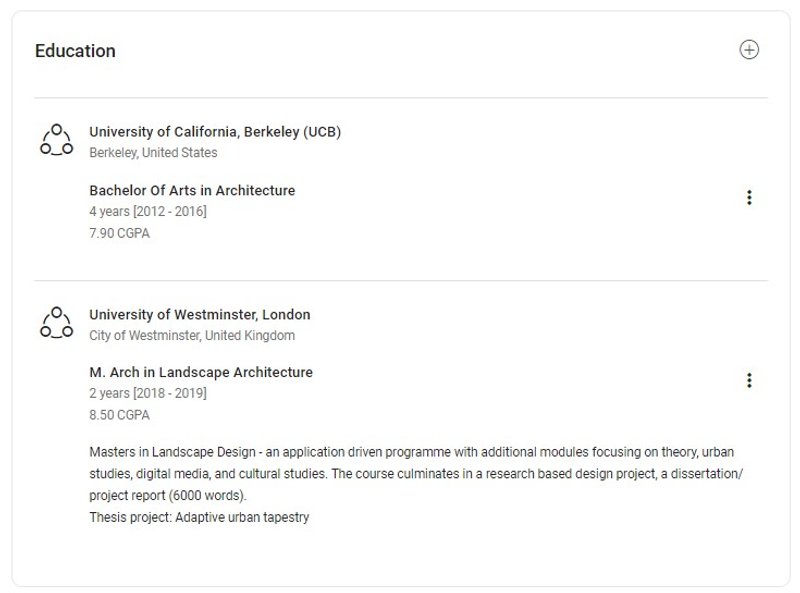Click the UC Berkeley institution icon

[56, 140]
